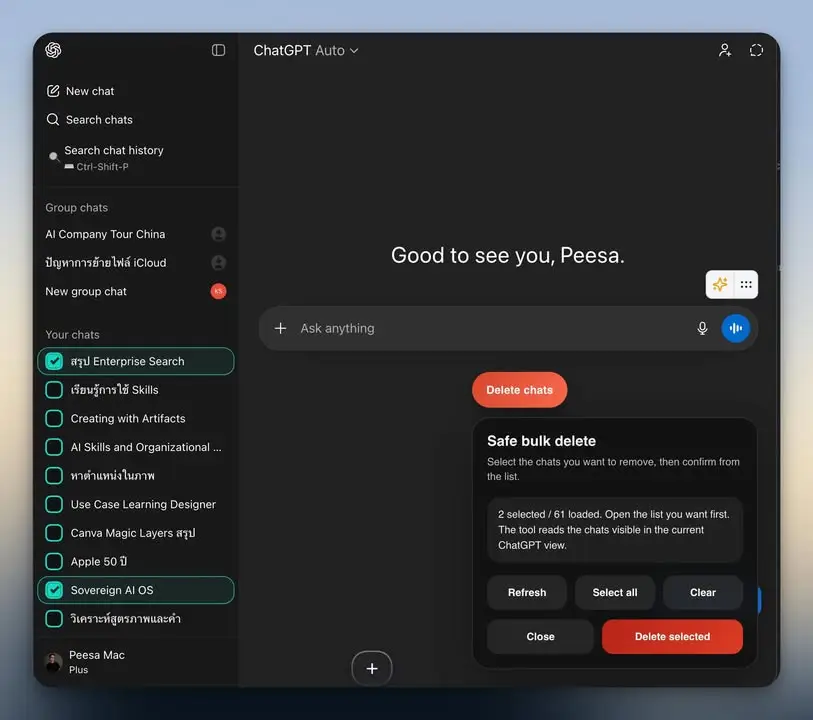Click the Creating with Artifacts chat title
Image resolution: width=813 pixels, height=720 pixels.
[x=128, y=418]
